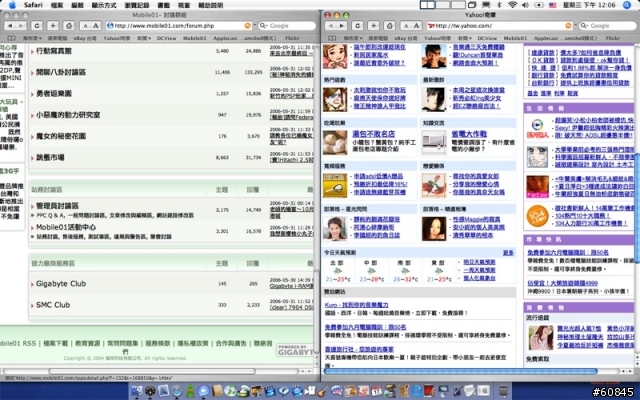Make text smaller in the Mobile01 window
This screenshot has width=640, height=400.
click(85, 26)
